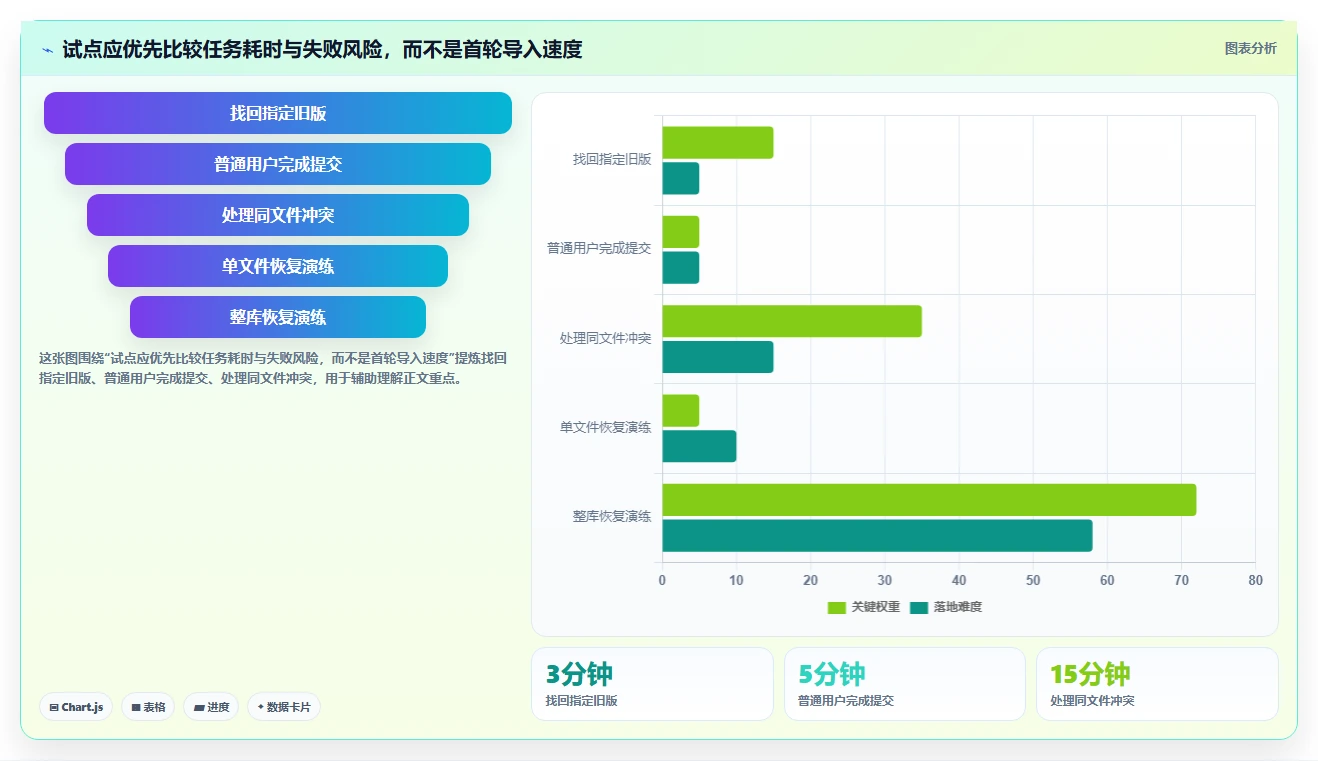1318x761 pixels.
Task: Click the 落地难度 bar for 处理同文件冲突
Action: tap(718, 357)
